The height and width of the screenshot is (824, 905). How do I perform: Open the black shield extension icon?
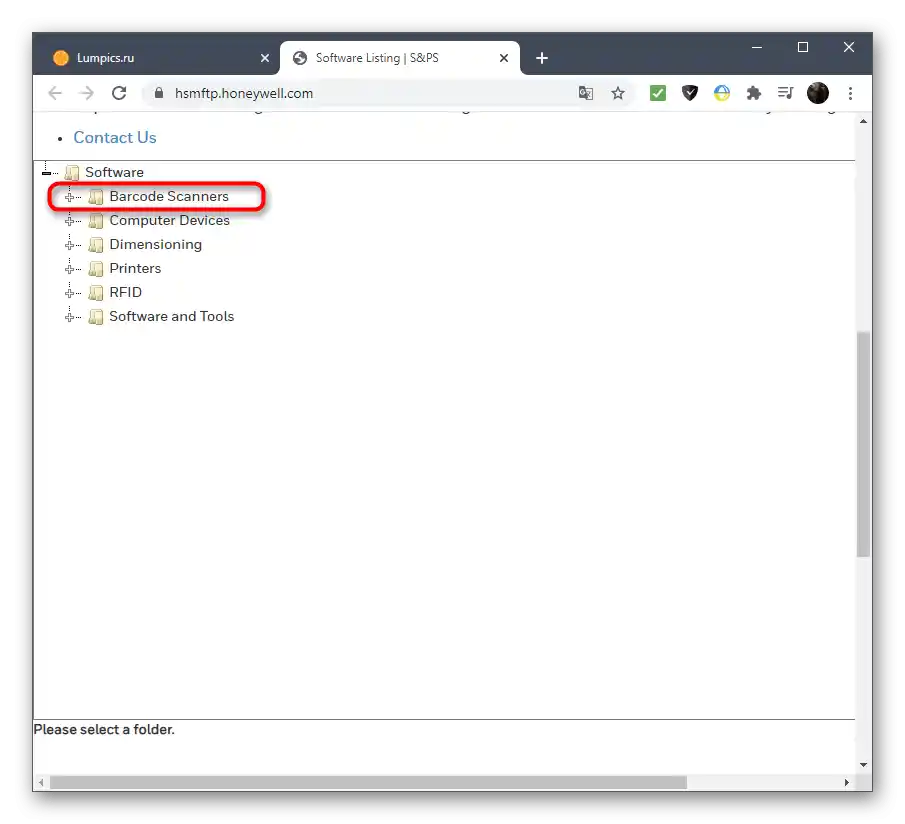[x=690, y=93]
